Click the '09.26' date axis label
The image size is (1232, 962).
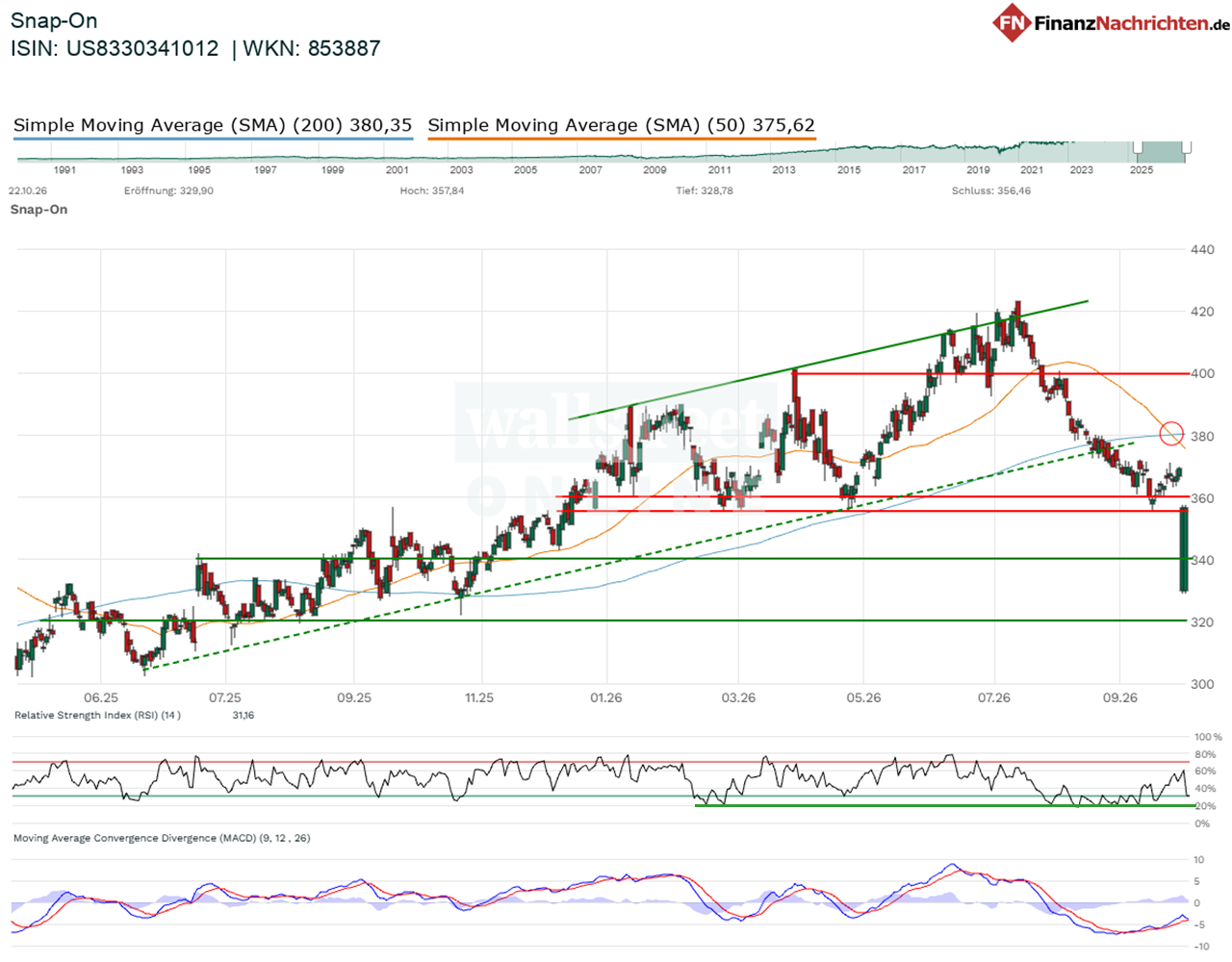[x=1119, y=698]
